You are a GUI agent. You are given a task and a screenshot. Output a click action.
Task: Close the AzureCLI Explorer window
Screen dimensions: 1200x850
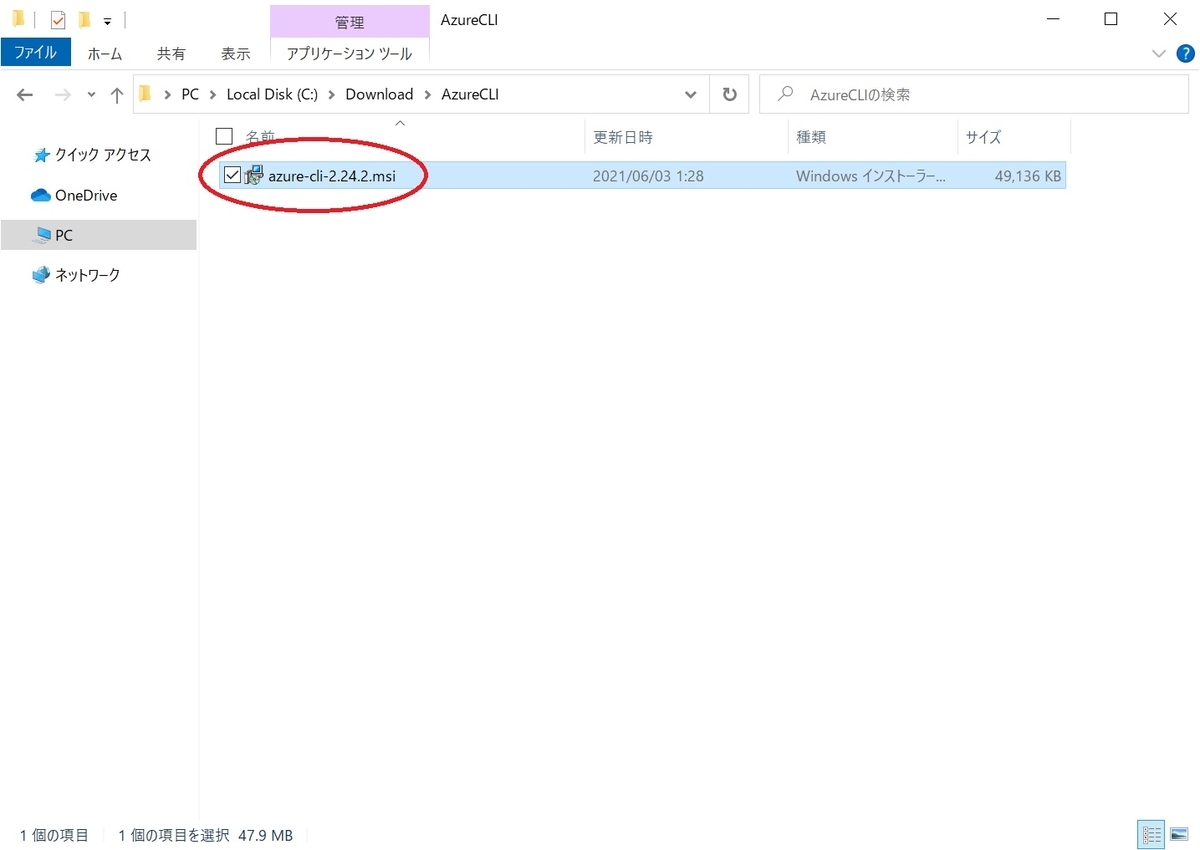(x=1170, y=19)
